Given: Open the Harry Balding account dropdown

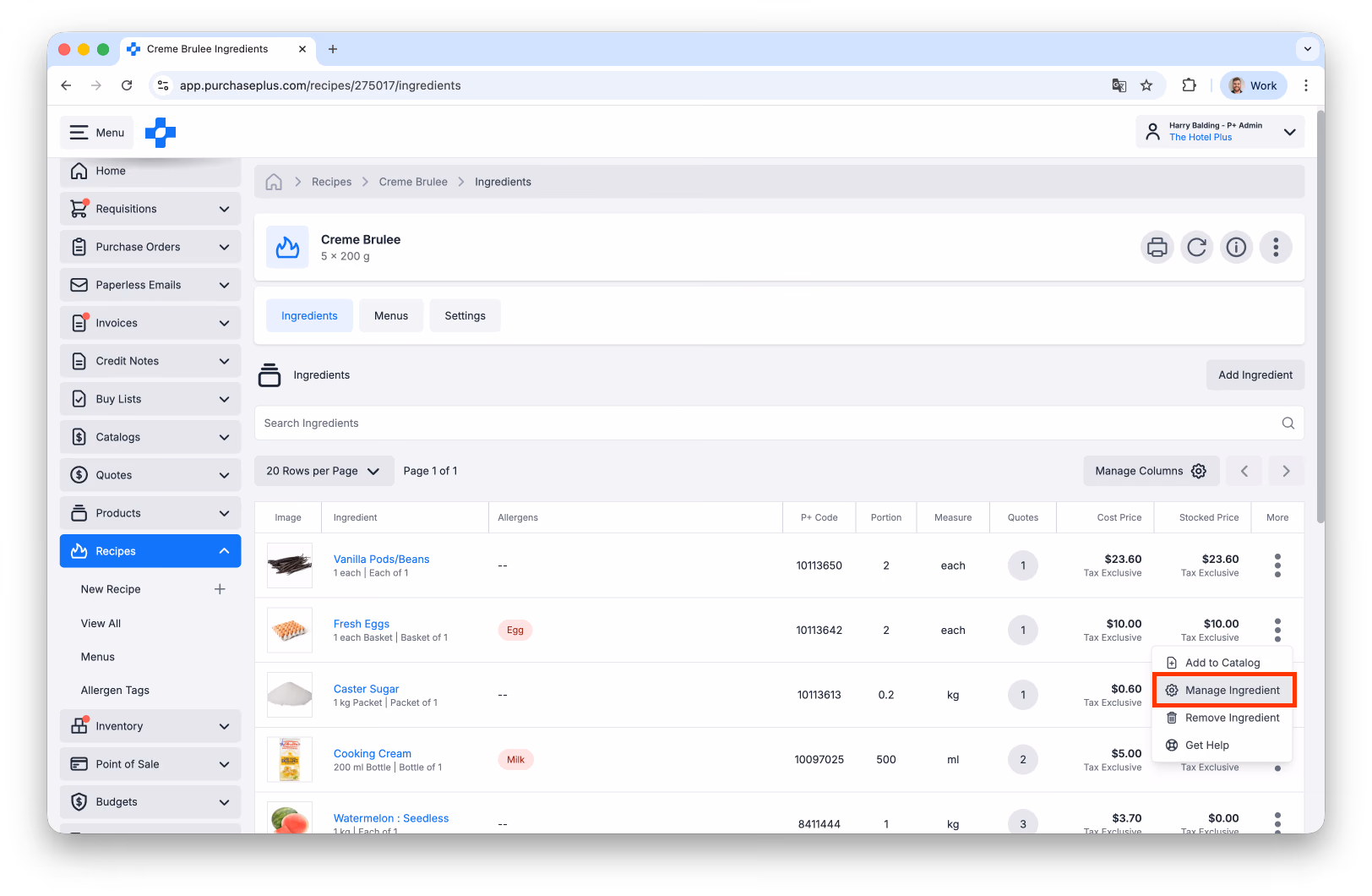Looking at the screenshot, I should [x=1220, y=132].
